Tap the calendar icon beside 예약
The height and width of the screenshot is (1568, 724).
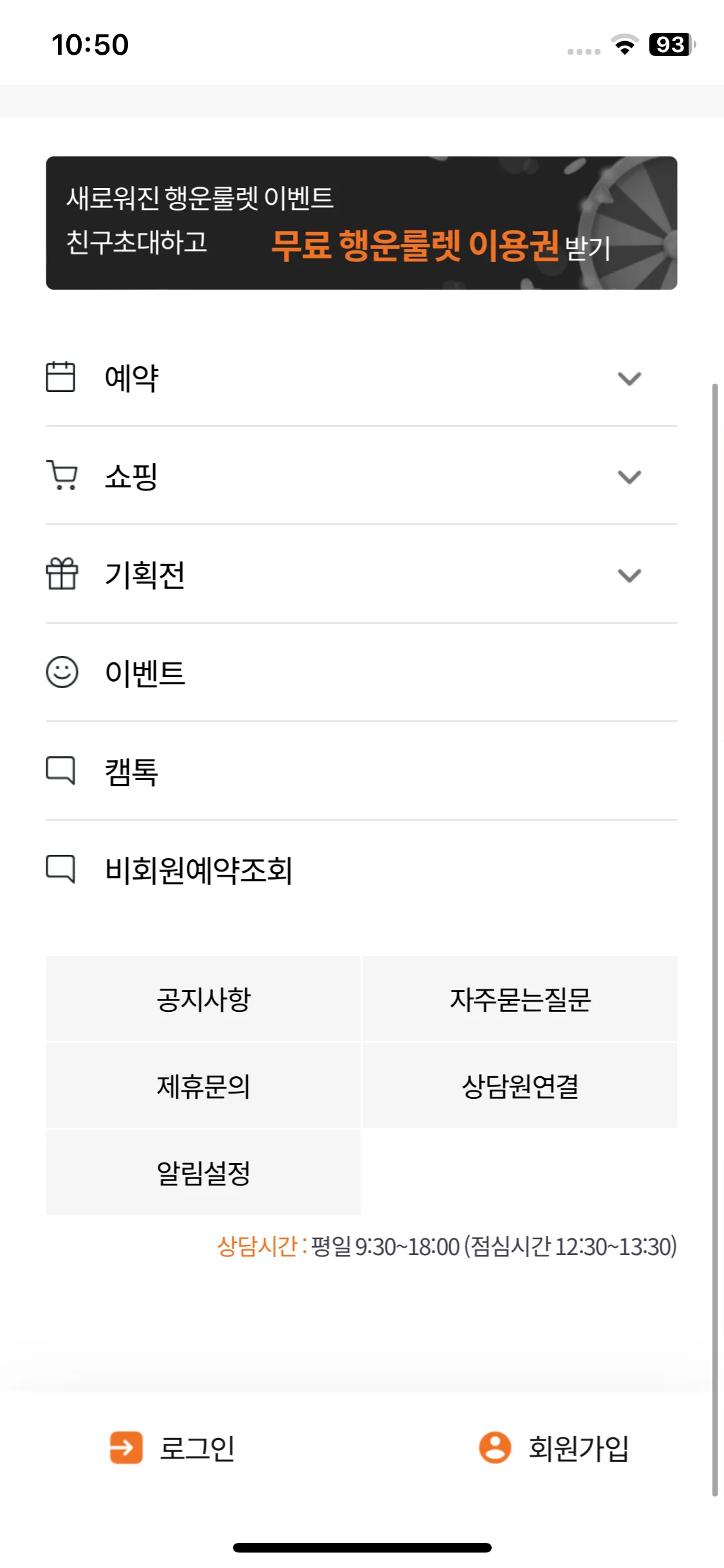click(x=60, y=377)
